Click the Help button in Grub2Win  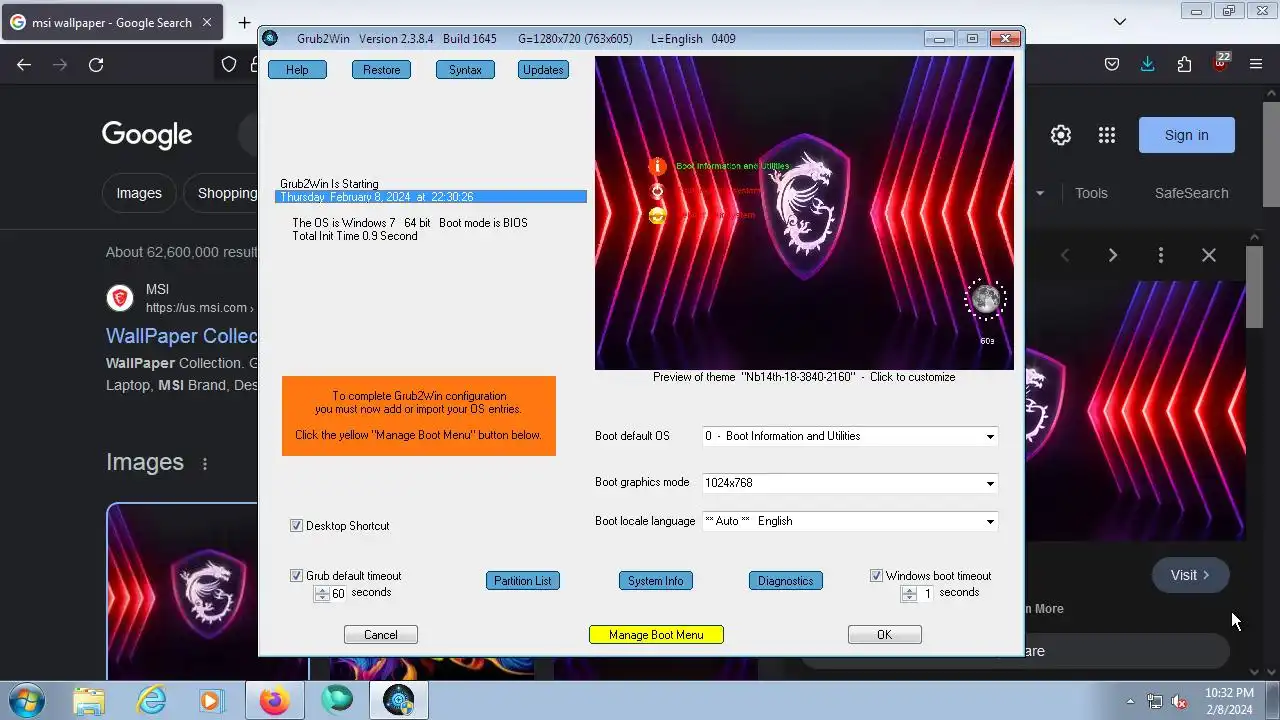click(x=297, y=70)
